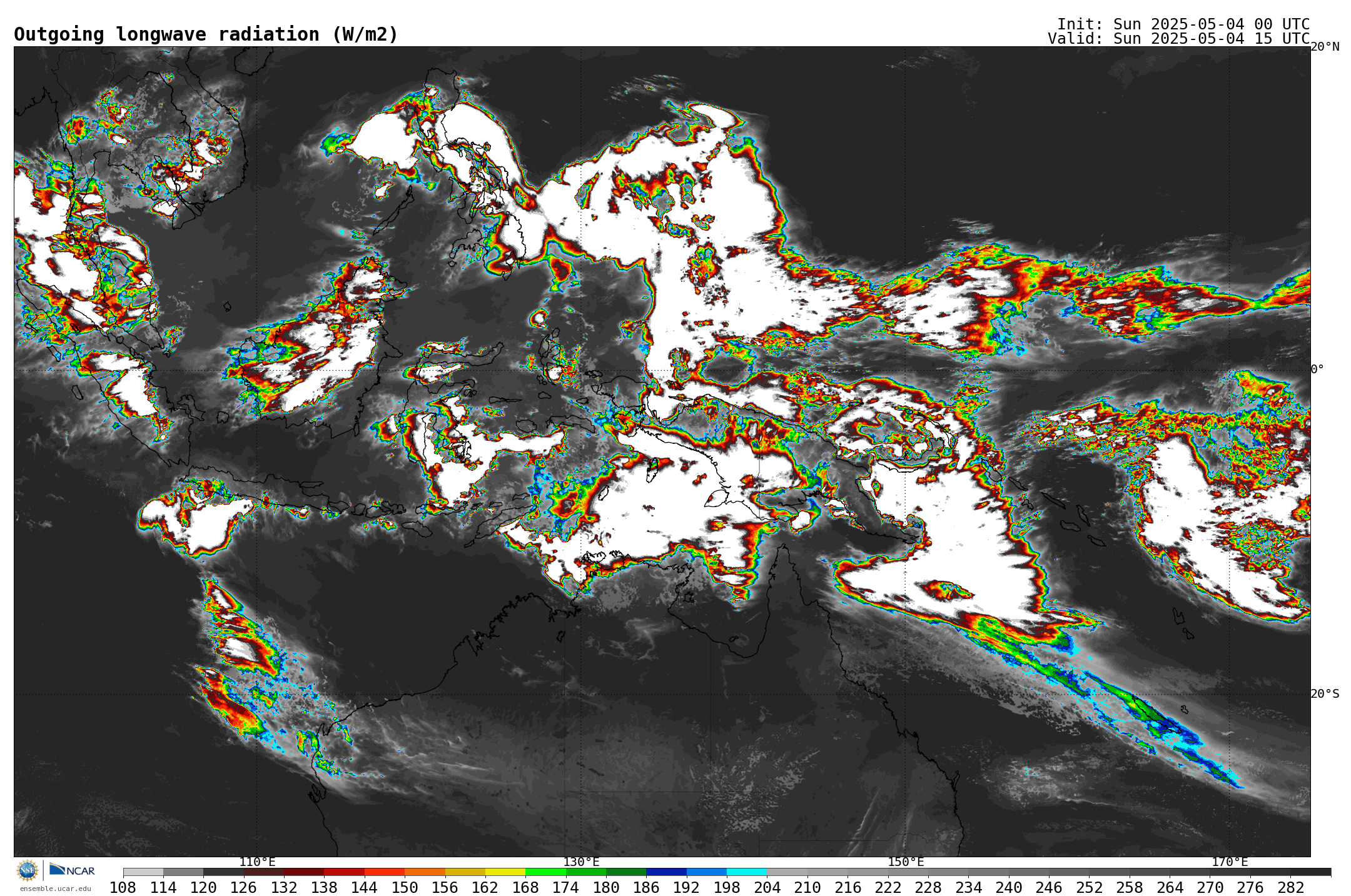Pick the bright green 168–174 colorbar swatch
Screen dimensions: 1351x896
pos(545,872)
